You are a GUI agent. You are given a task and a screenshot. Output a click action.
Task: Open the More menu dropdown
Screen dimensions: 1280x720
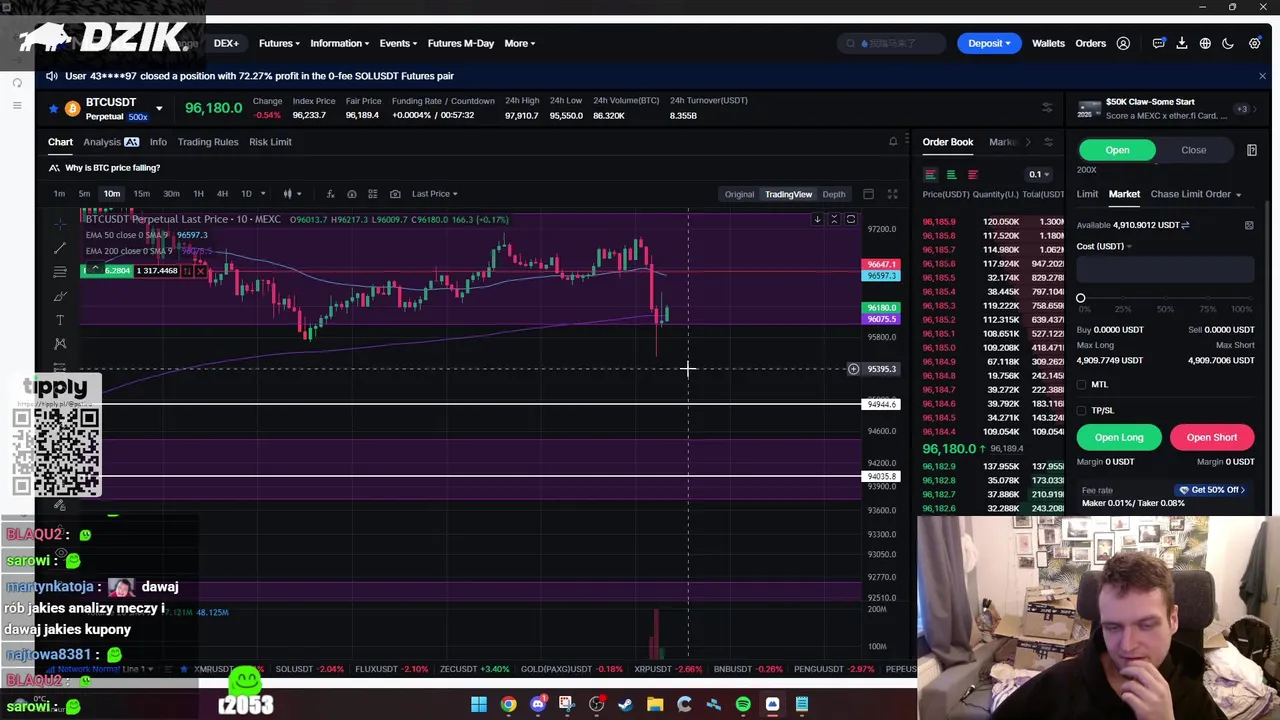(x=520, y=43)
